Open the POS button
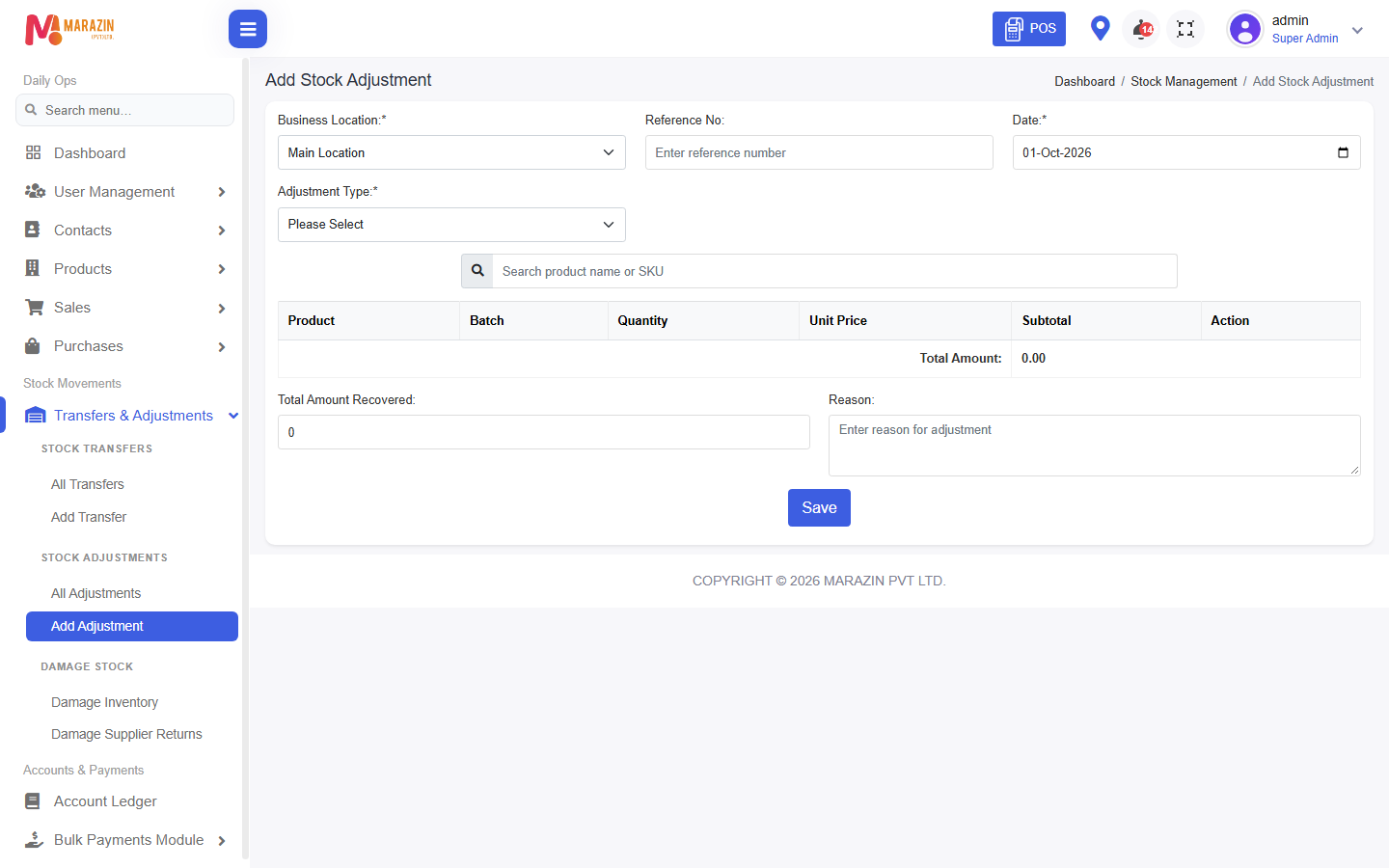 click(1029, 29)
